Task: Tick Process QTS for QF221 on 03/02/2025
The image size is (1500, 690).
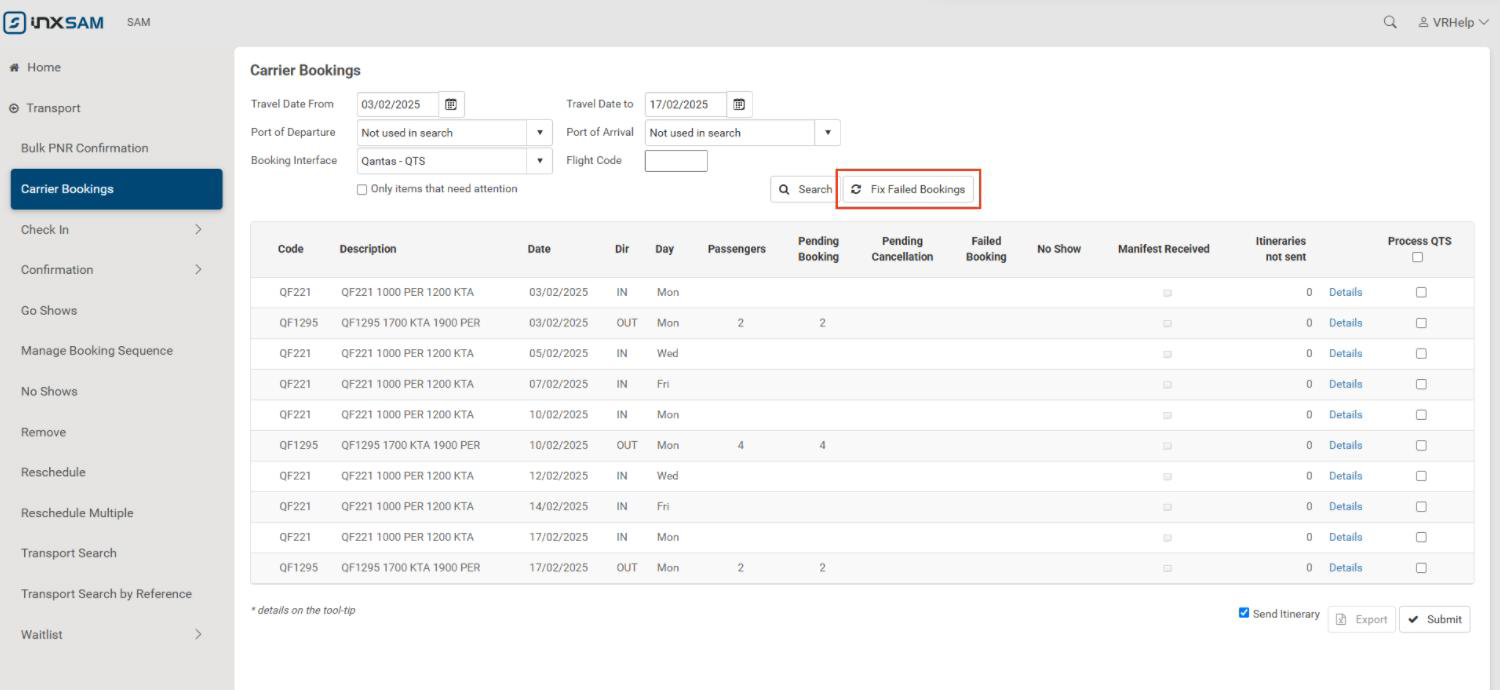Action: pos(1421,292)
